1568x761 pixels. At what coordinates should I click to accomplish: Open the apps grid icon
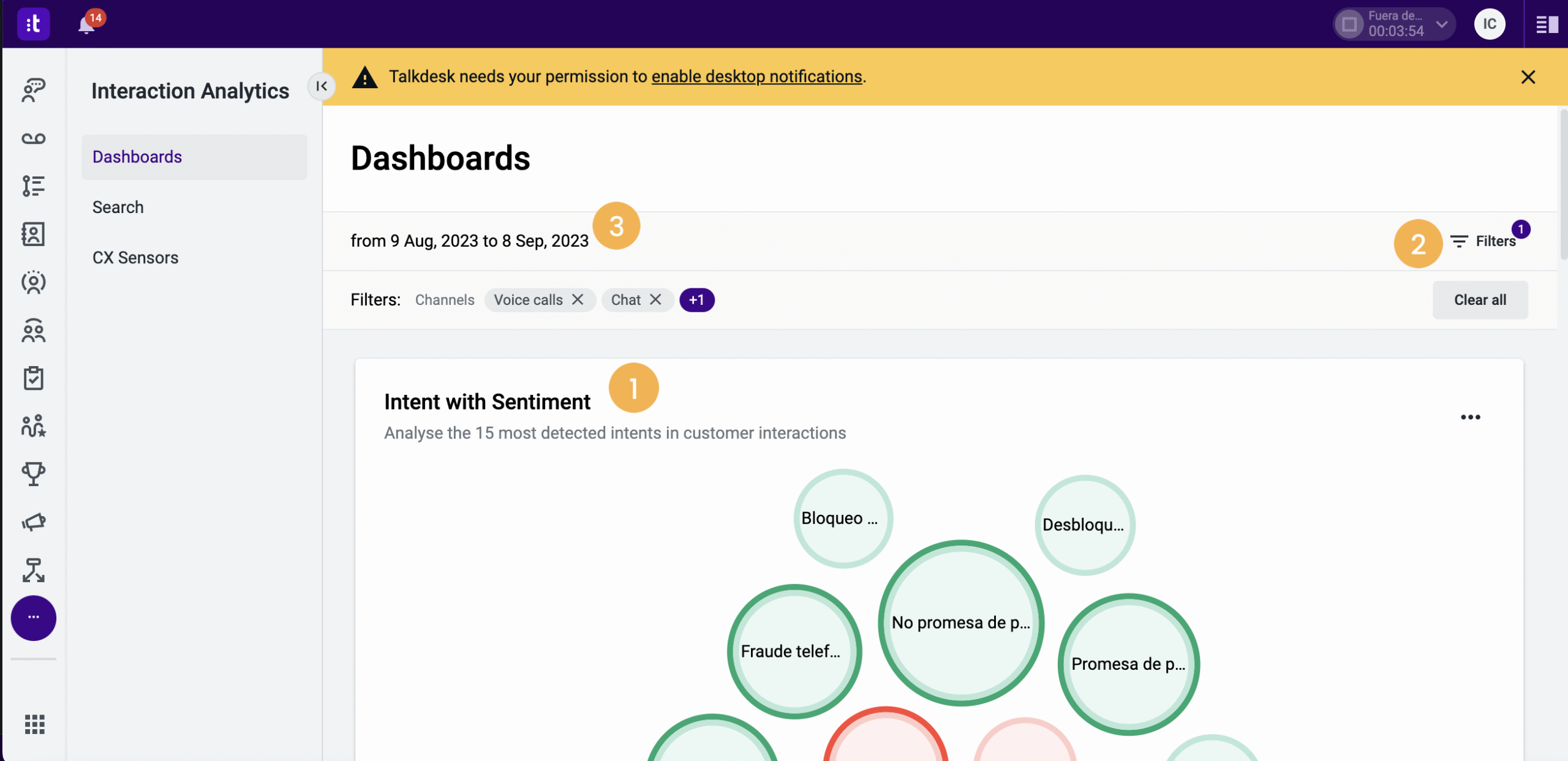34,724
